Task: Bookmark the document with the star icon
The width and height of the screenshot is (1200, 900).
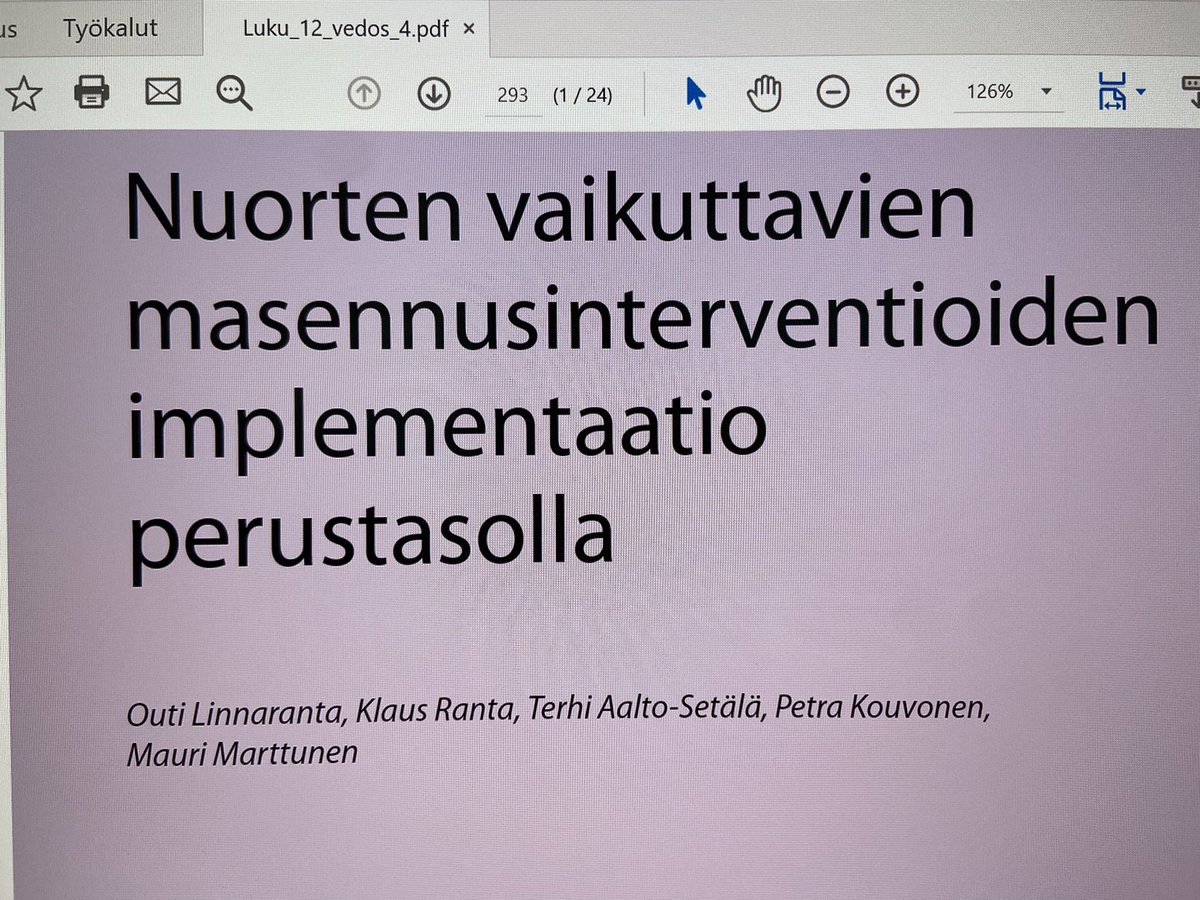Action: (23, 94)
